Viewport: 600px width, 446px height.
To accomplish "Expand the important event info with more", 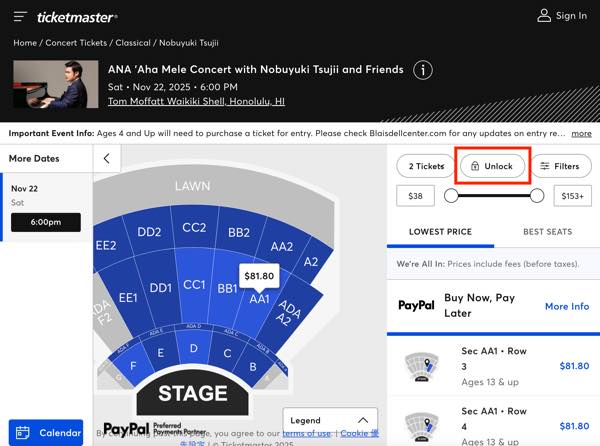I will 581,133.
